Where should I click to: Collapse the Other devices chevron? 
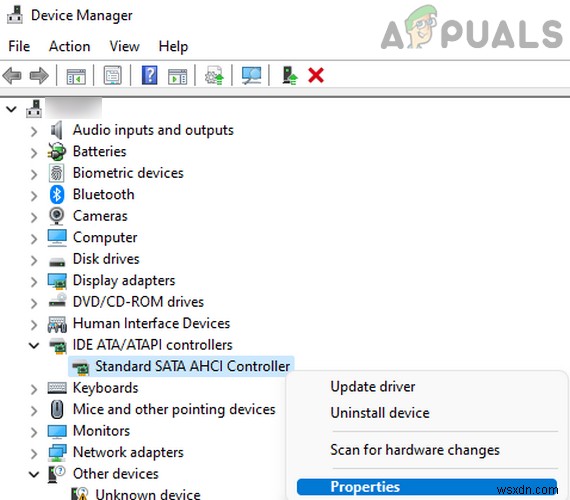pos(34,474)
